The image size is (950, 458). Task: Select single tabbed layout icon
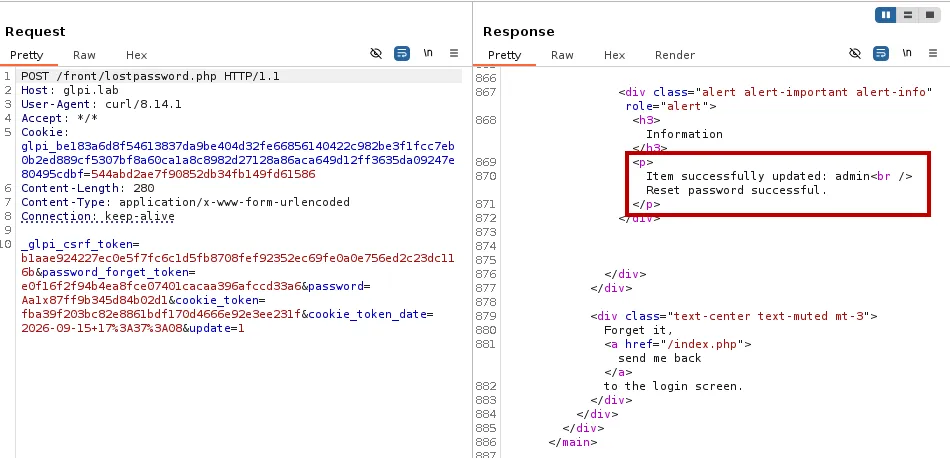pos(929,15)
